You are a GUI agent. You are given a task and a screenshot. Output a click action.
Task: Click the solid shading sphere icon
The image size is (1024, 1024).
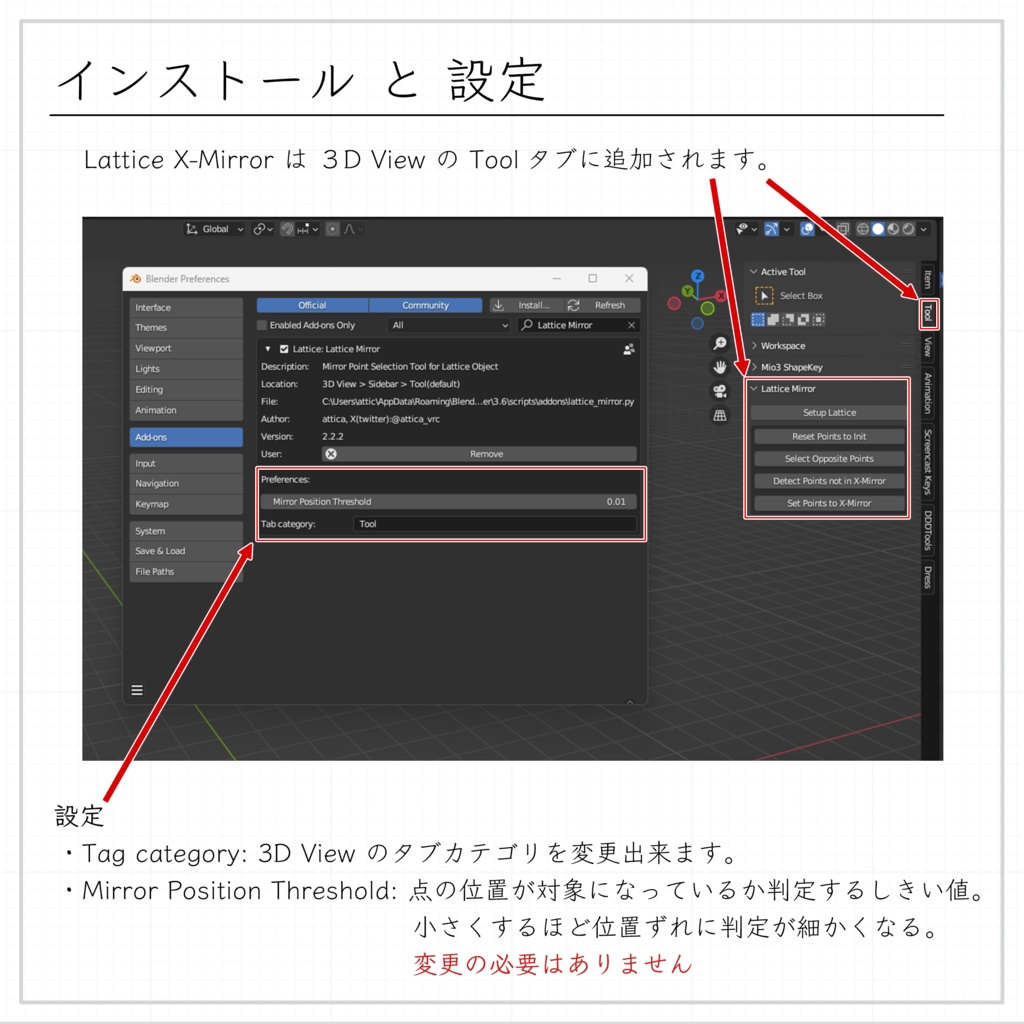(878, 229)
